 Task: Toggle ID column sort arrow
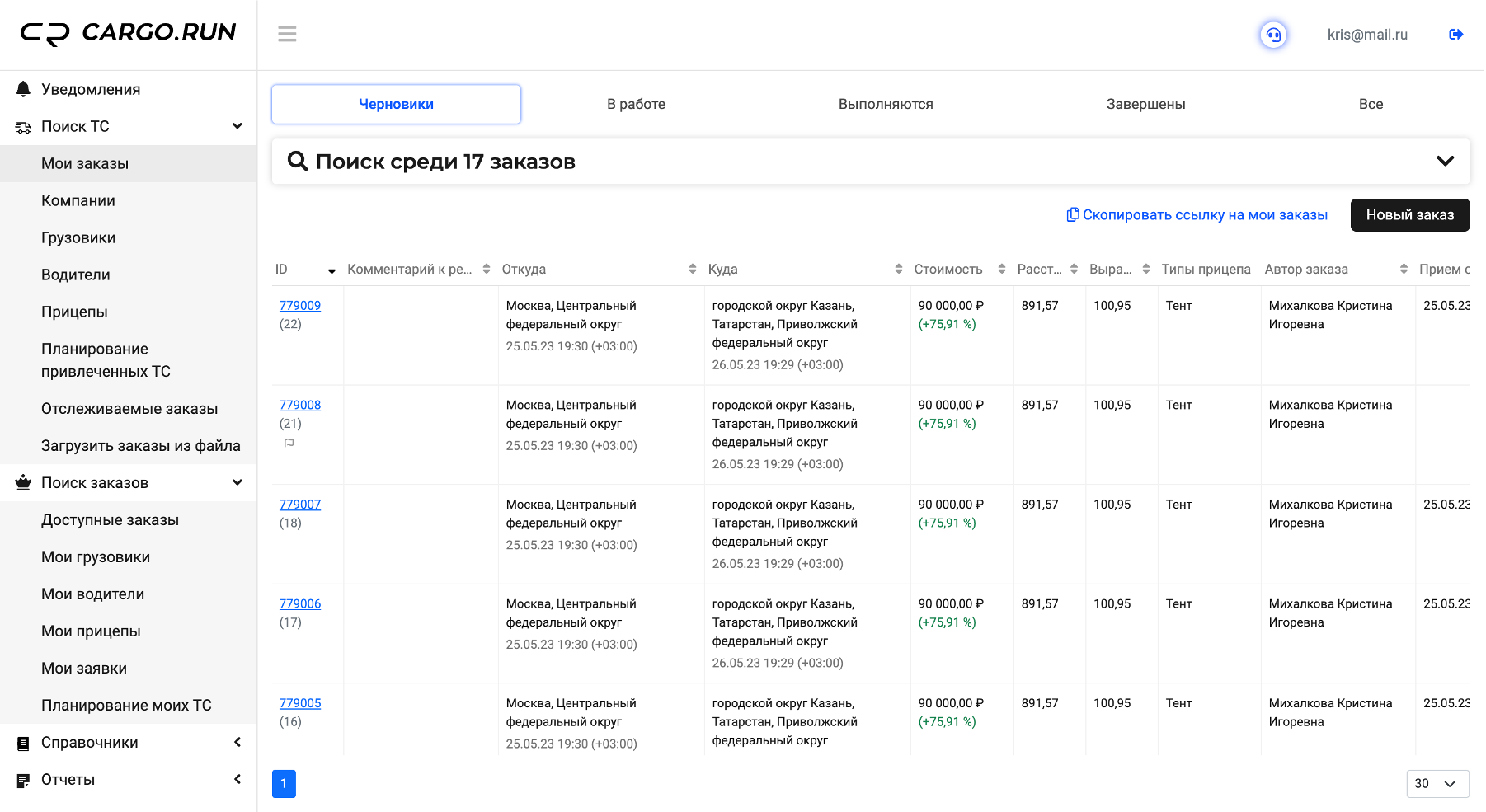click(332, 270)
